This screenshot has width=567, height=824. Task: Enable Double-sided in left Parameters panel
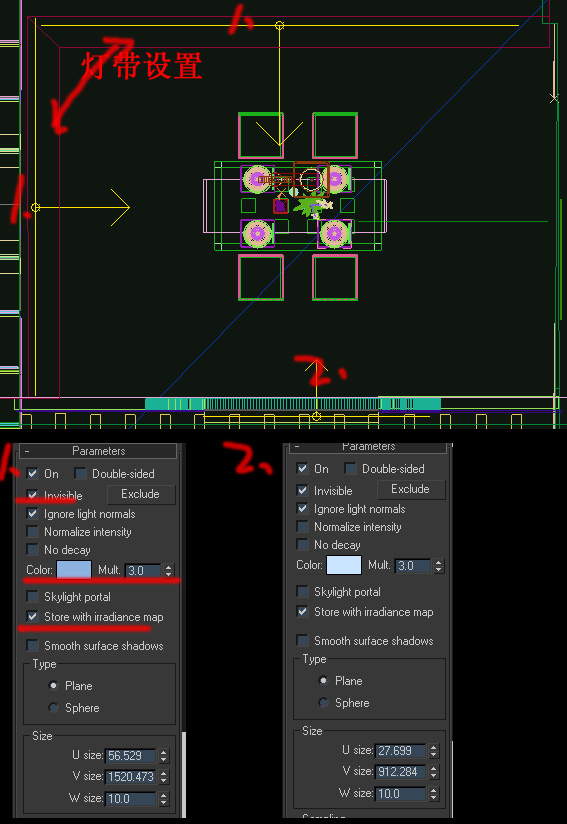pos(80,473)
